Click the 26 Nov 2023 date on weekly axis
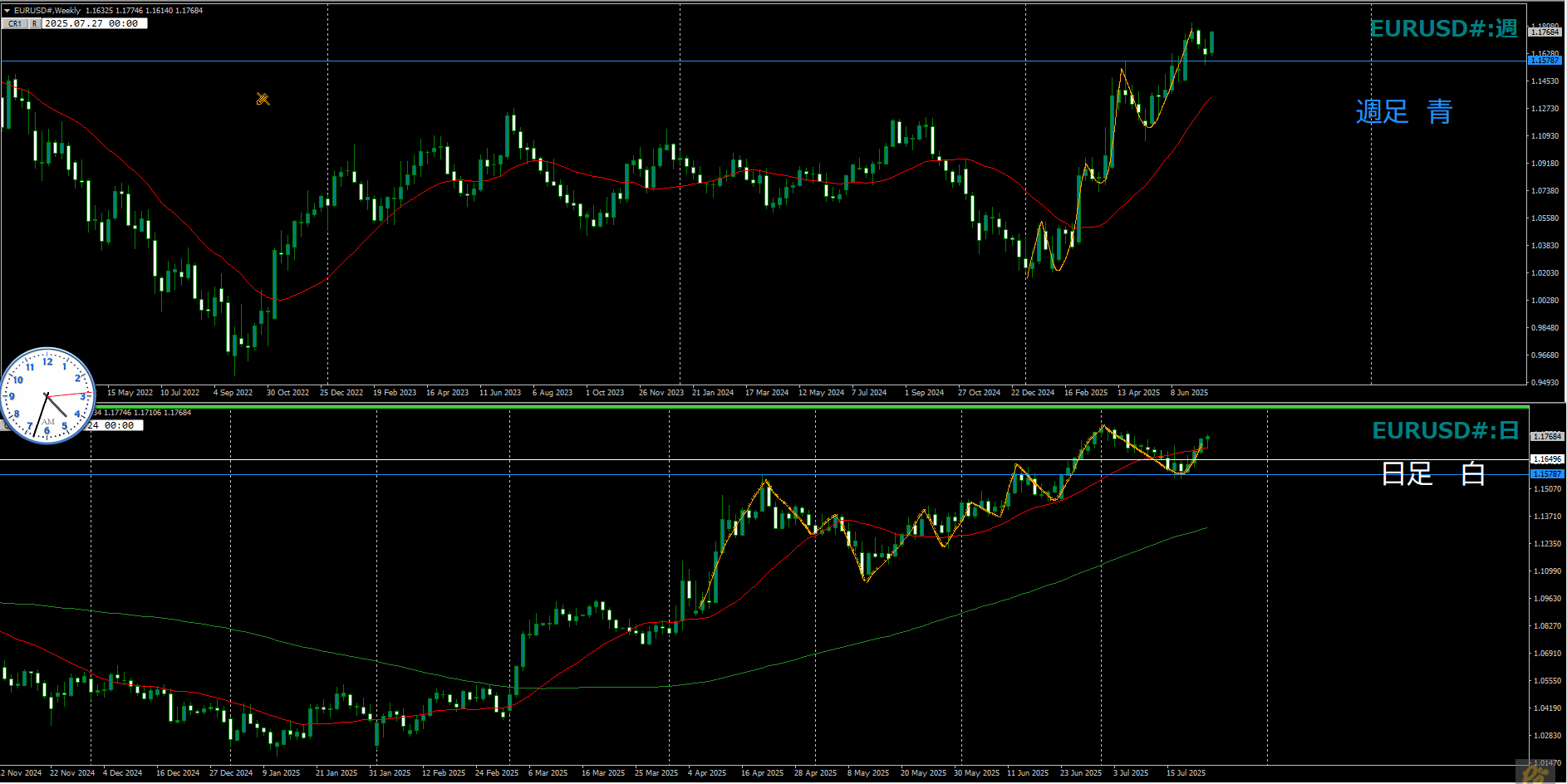The image size is (1567, 784). tap(661, 393)
